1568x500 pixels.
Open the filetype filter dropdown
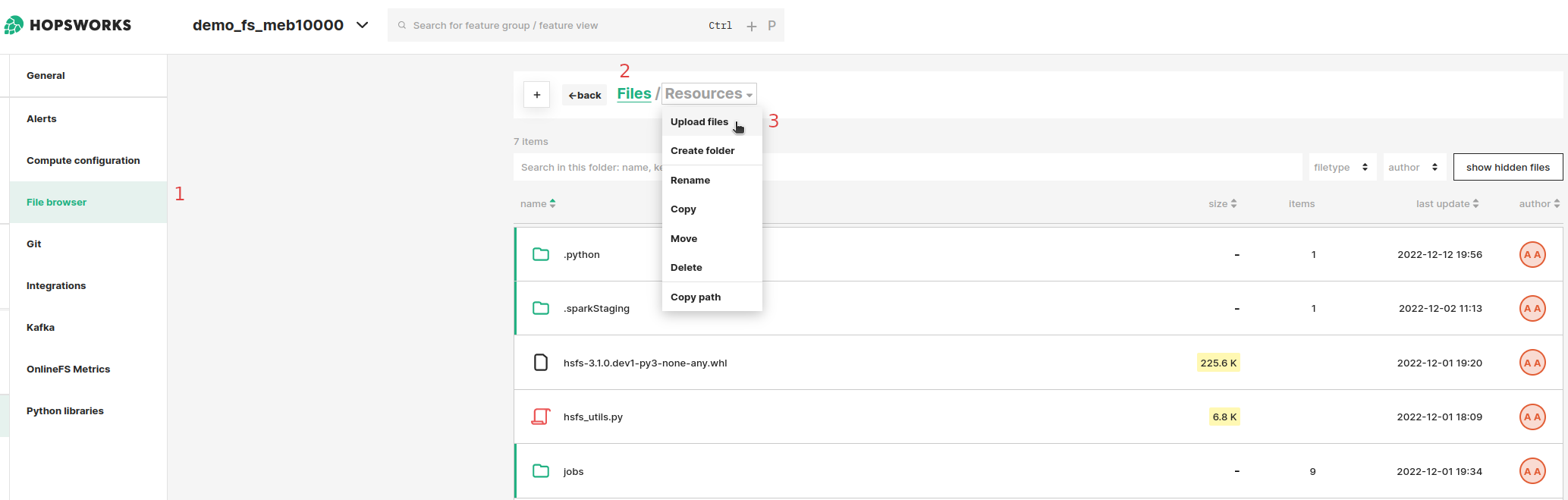[x=1341, y=167]
